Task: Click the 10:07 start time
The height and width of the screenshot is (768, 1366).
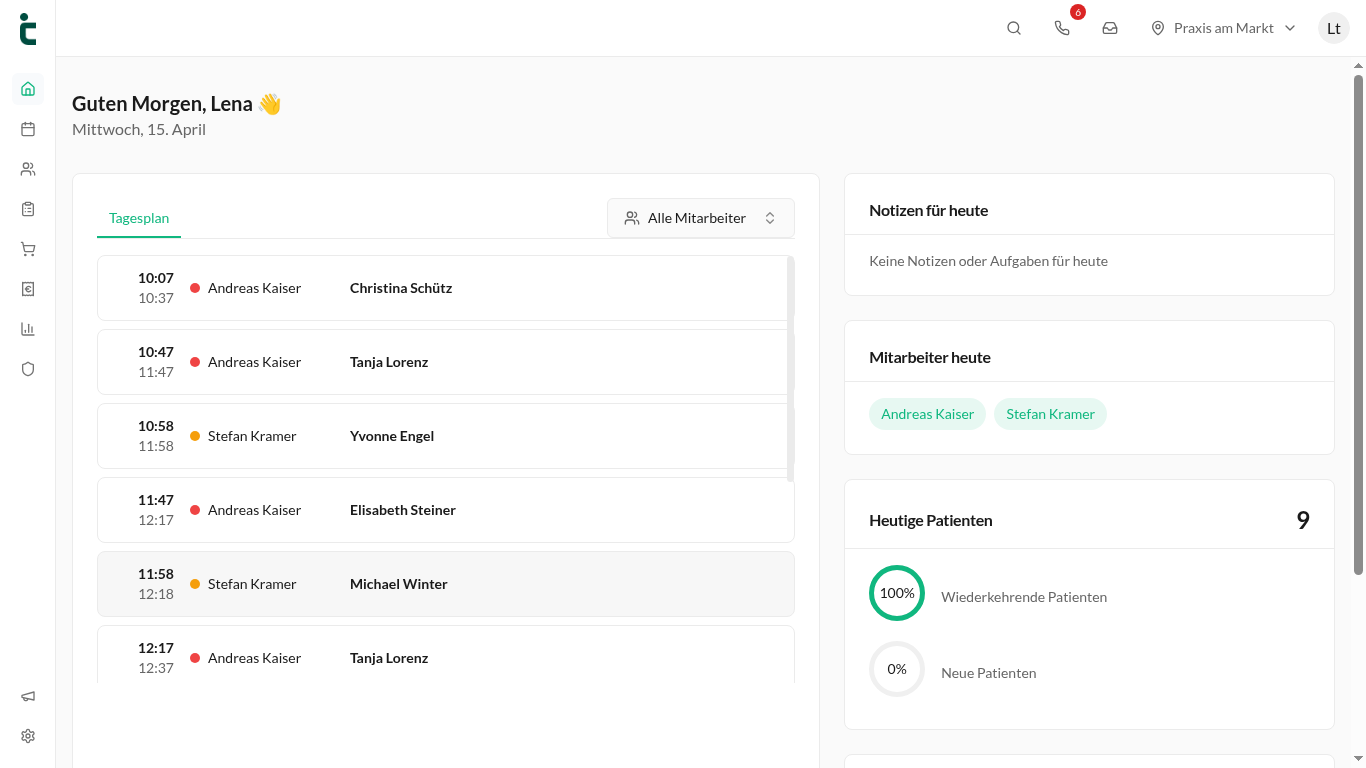Action: click(156, 278)
